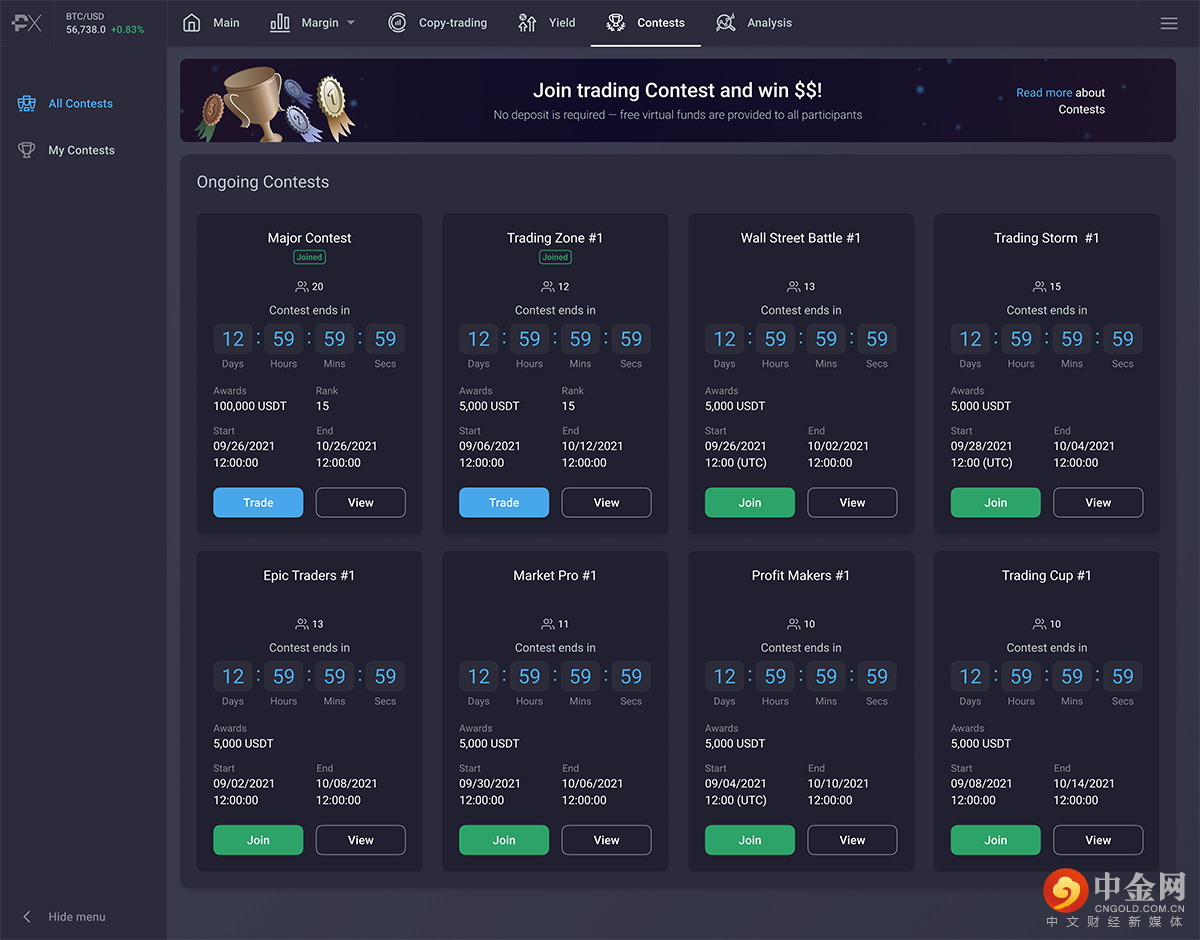Click the BTC/USD price ticker
Screen dimensions: 1200x940
click(105, 23)
